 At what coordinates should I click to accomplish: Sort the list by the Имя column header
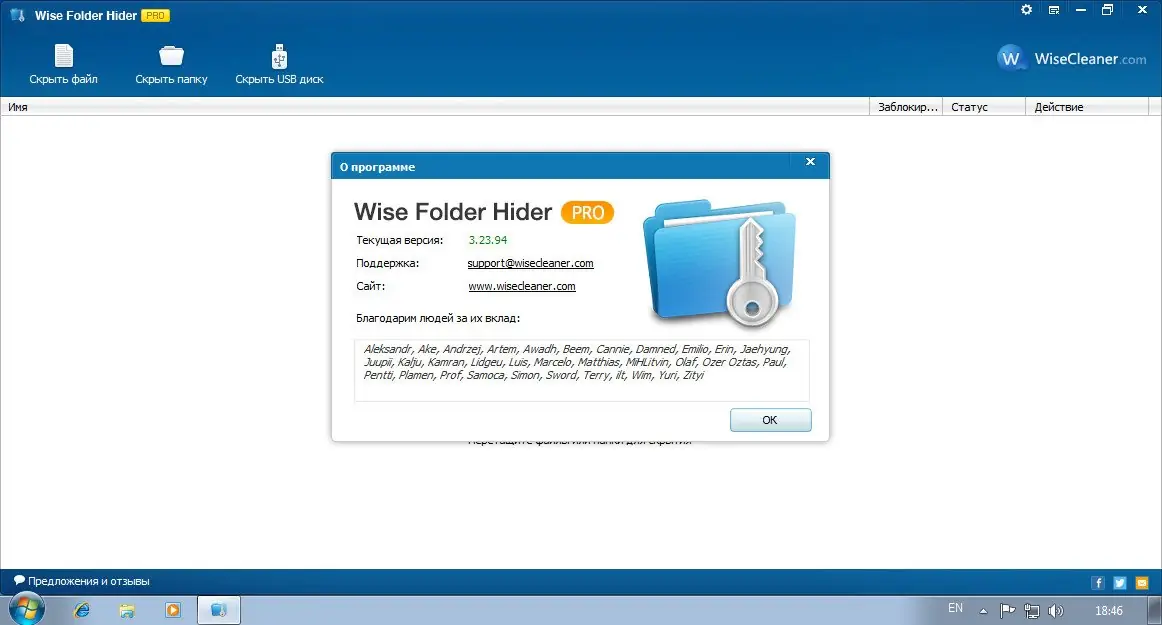[x=18, y=106]
